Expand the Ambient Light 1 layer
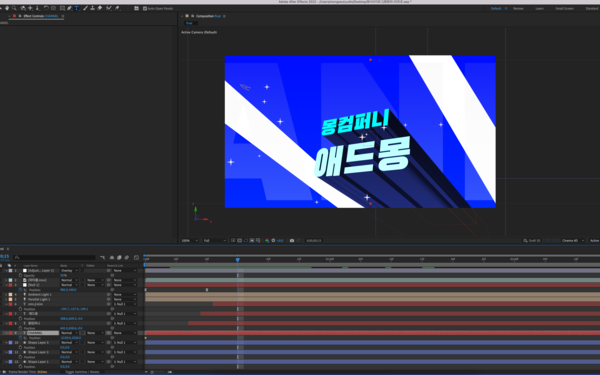 (7, 295)
